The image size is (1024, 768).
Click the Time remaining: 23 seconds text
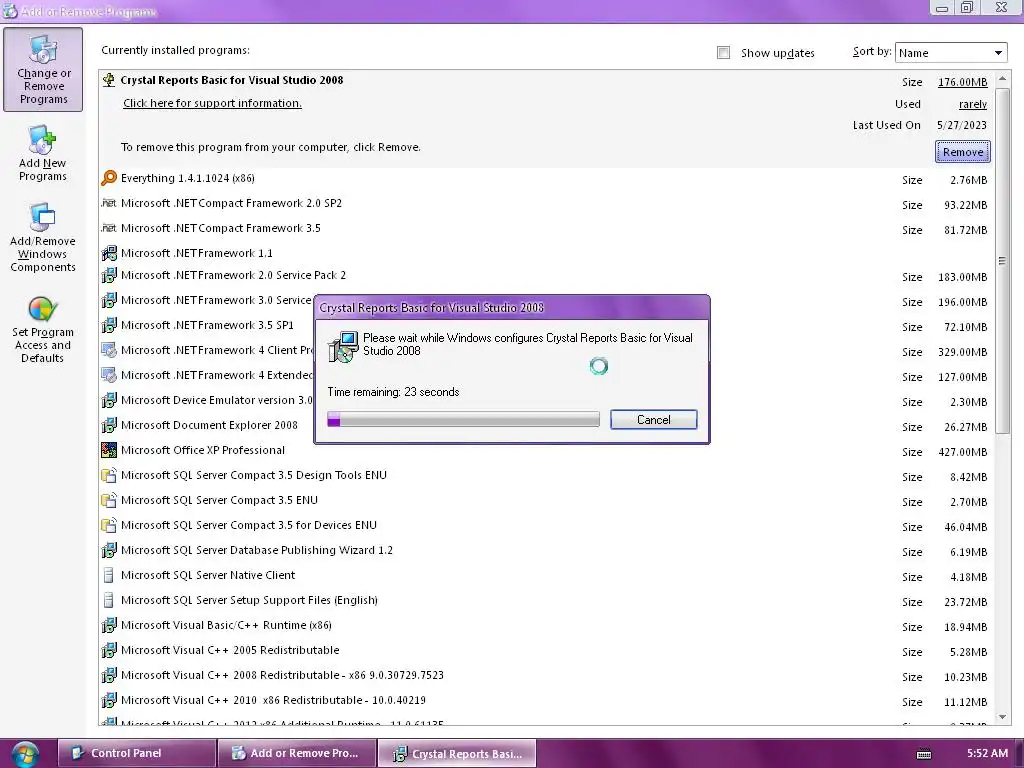click(393, 392)
